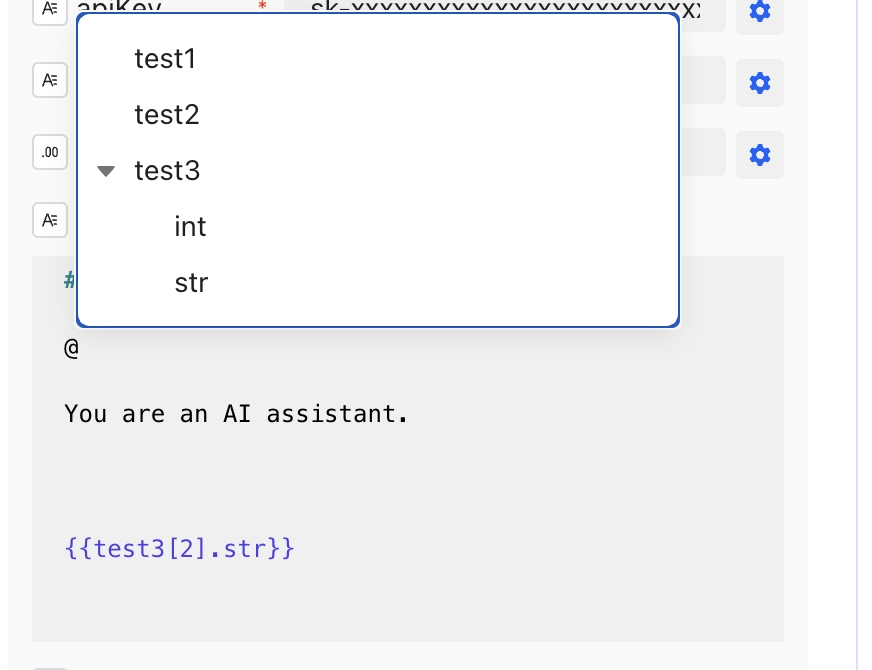Click the text type icon beside apiKey
This screenshot has width=872, height=670.
tap(50, 9)
